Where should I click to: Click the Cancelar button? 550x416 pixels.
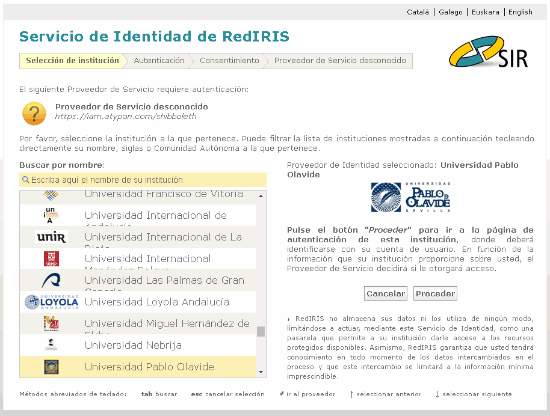coord(385,294)
